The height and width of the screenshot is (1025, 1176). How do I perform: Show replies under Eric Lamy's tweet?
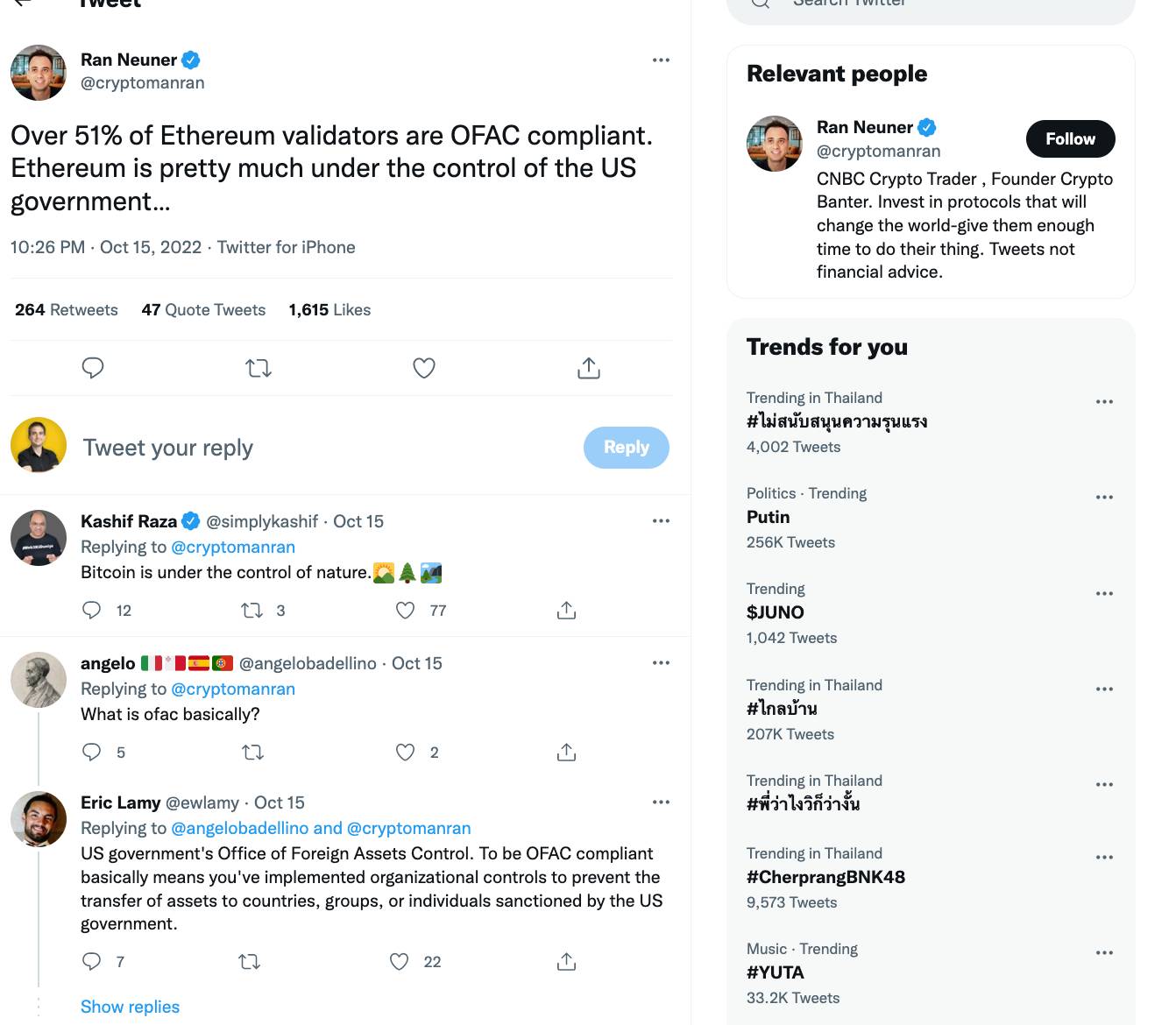[x=130, y=1007]
